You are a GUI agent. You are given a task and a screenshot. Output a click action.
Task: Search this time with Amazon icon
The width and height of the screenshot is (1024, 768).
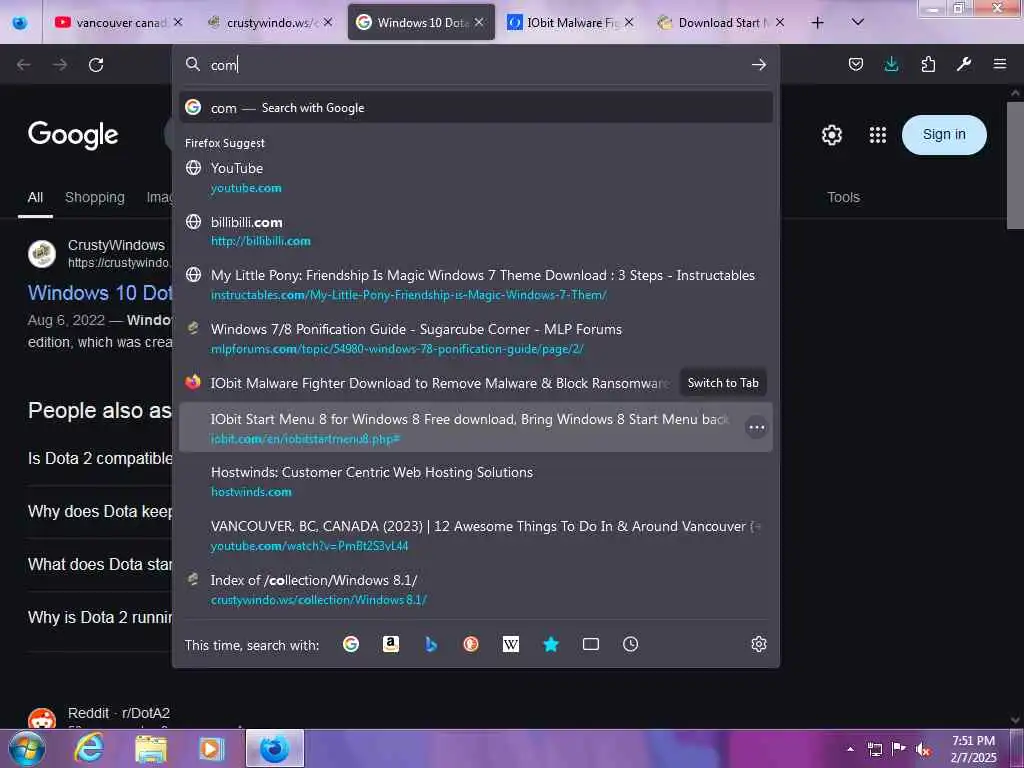click(391, 645)
